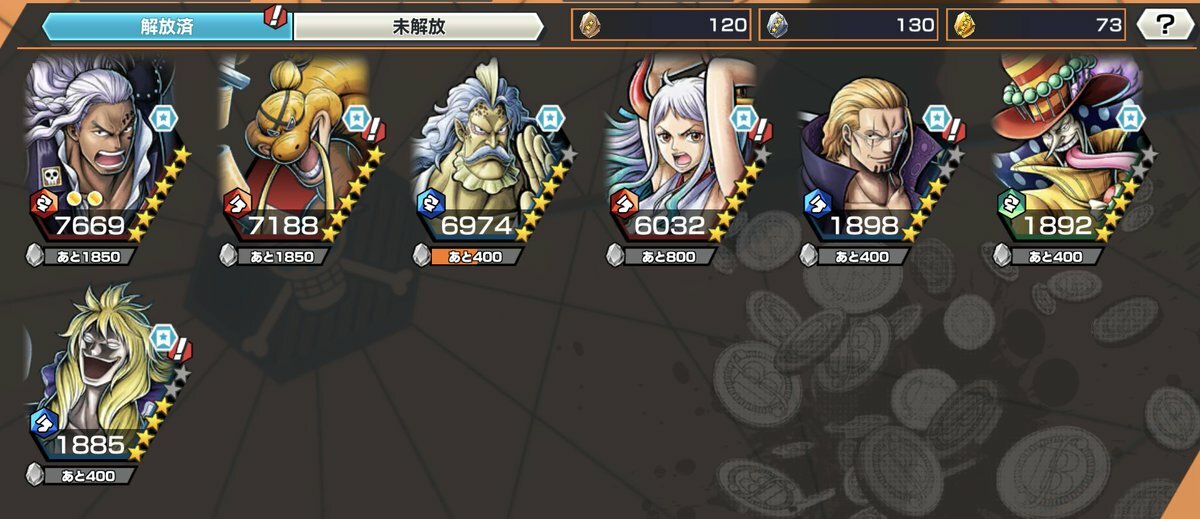Select the top-hat character card showing 1892
The height and width of the screenshot is (519, 1200).
pos(1074,150)
